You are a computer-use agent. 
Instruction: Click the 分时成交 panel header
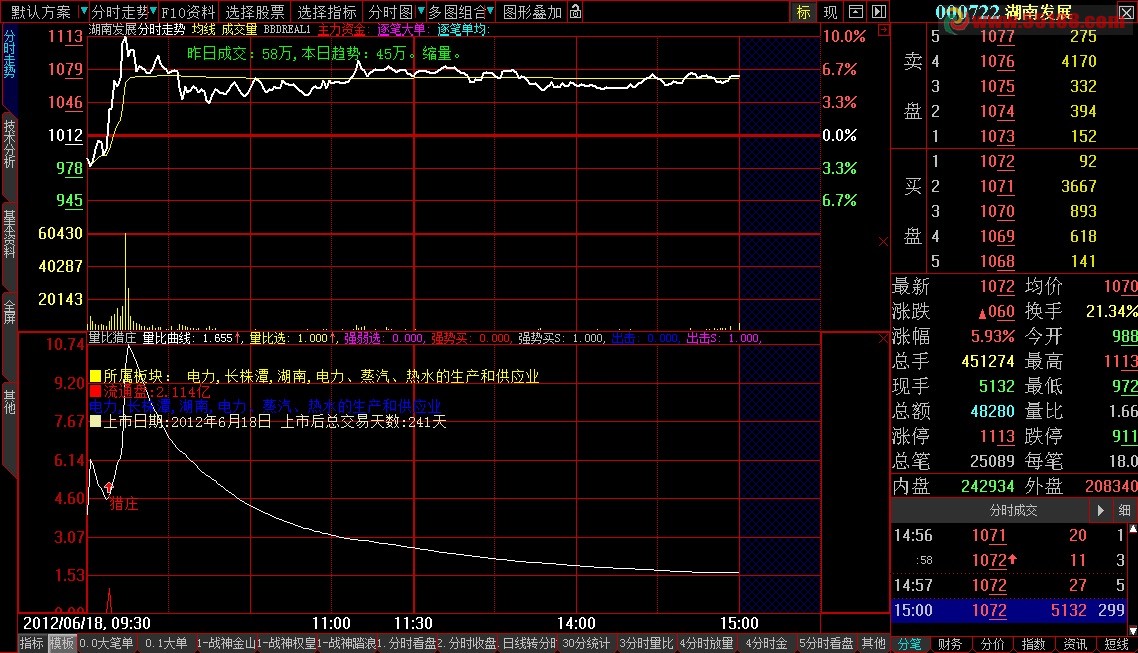pos(1013,510)
